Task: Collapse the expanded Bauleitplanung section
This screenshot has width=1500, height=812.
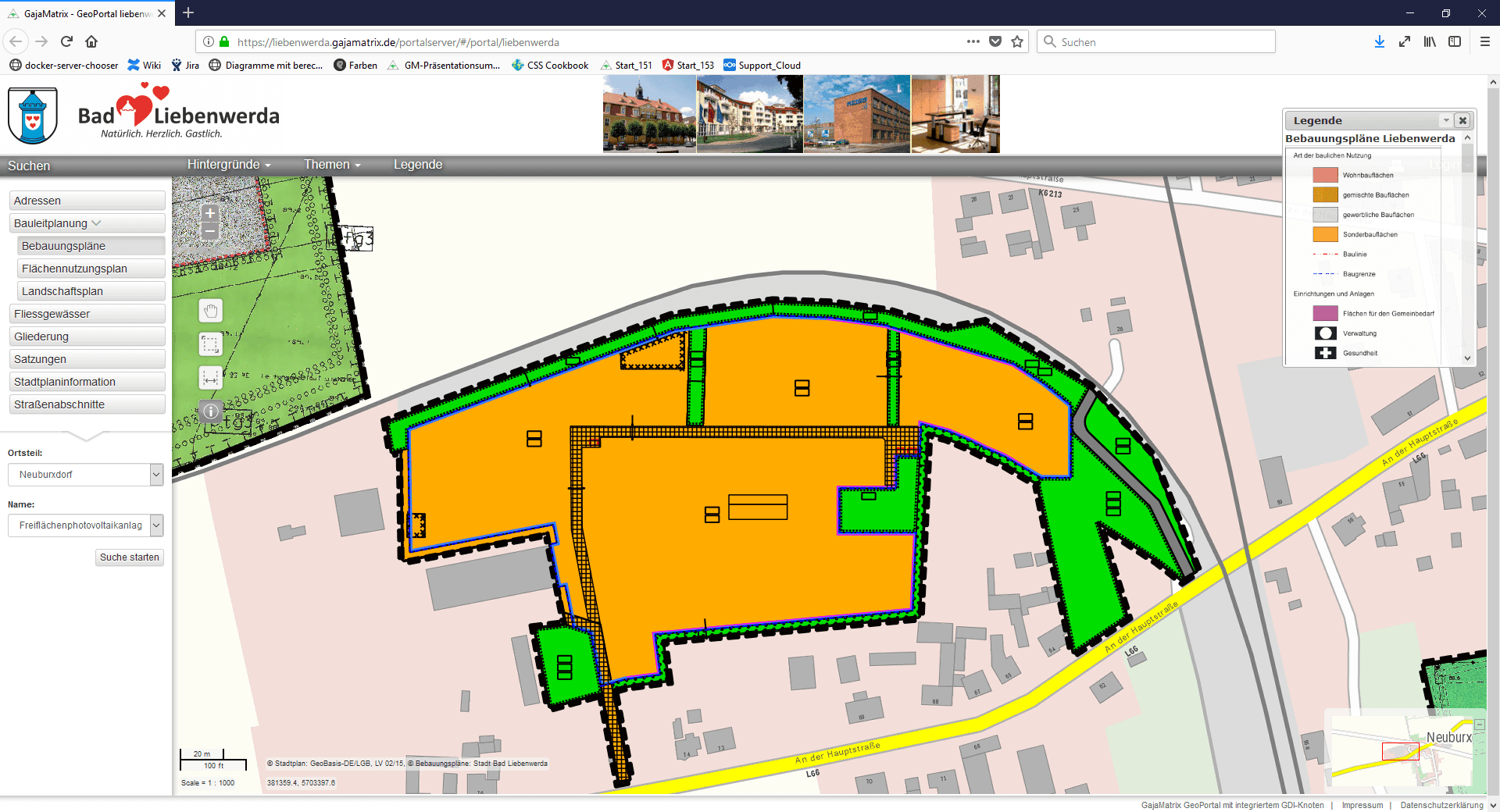Action: point(87,223)
